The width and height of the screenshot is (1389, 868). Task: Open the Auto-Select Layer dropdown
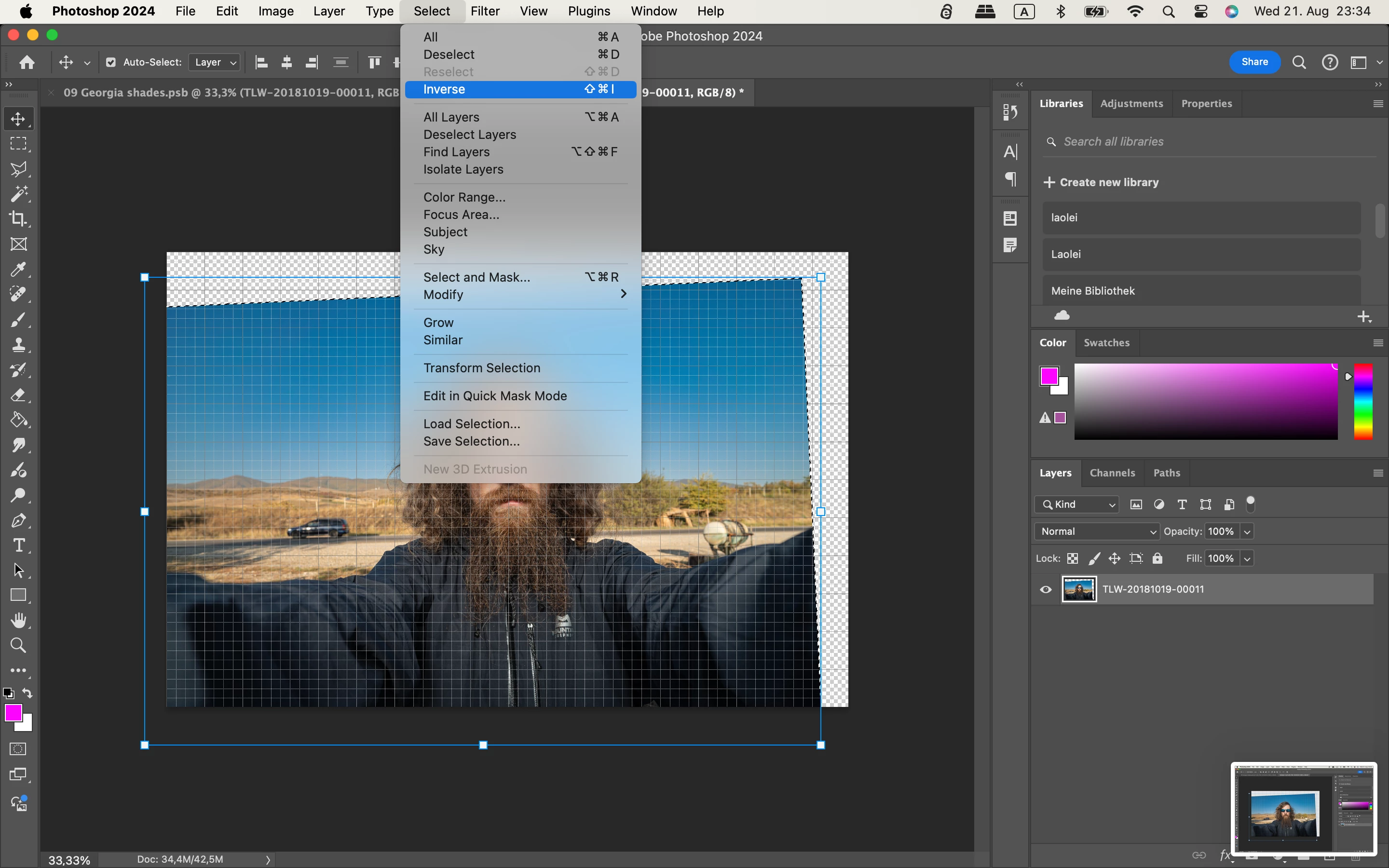click(215, 62)
